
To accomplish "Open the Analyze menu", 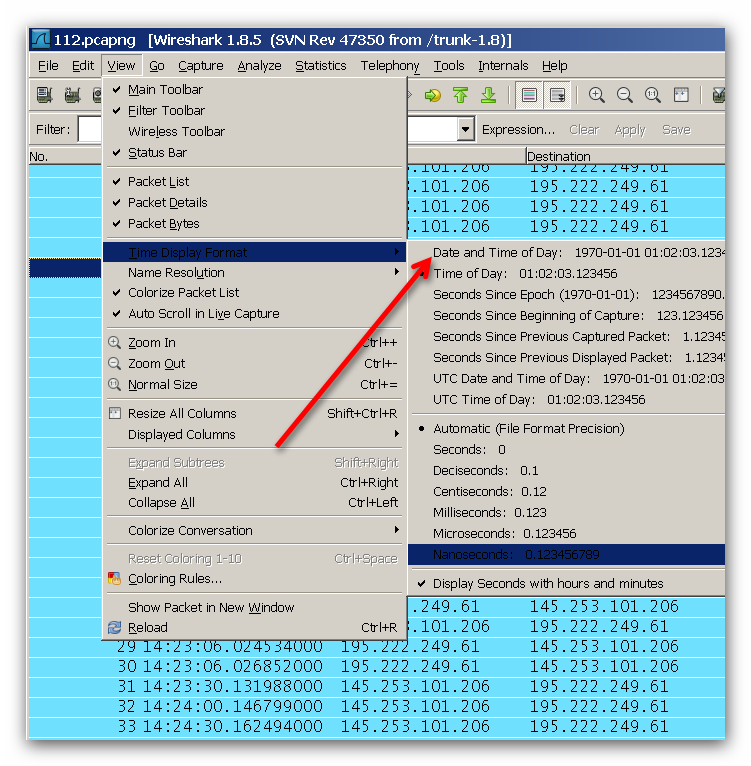I will click(x=259, y=65).
